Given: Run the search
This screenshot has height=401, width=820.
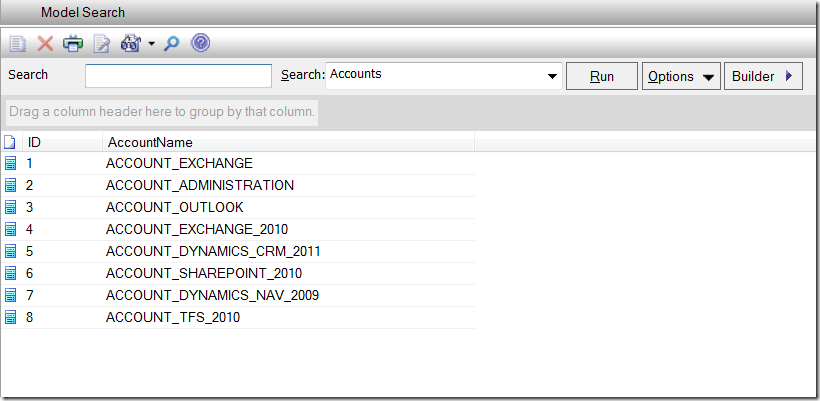Looking at the screenshot, I should [x=602, y=76].
